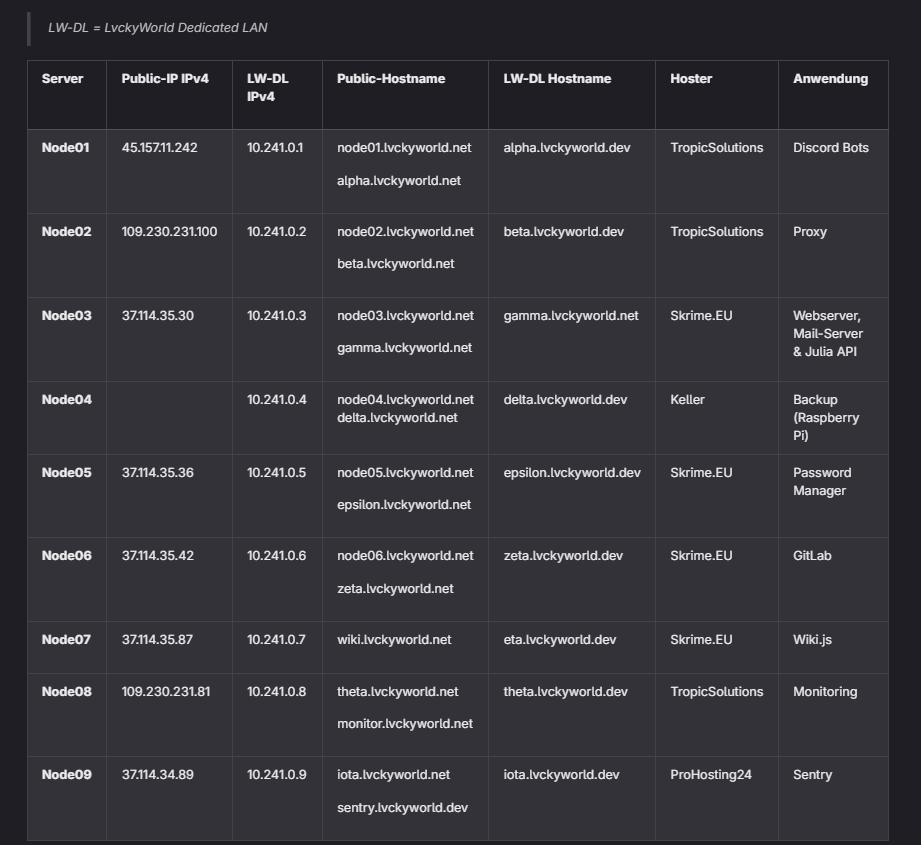Image resolution: width=921 pixels, height=845 pixels.
Task: Click the Hoster column header
Action: click(691, 79)
